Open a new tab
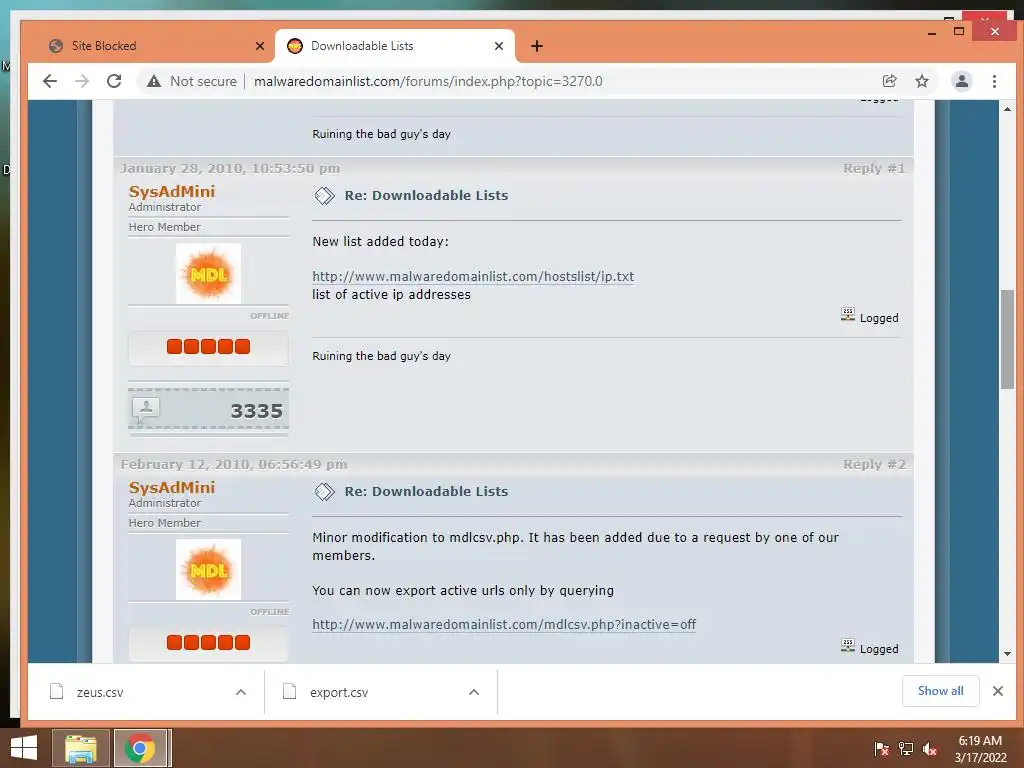This screenshot has height=768, width=1024. tap(537, 46)
